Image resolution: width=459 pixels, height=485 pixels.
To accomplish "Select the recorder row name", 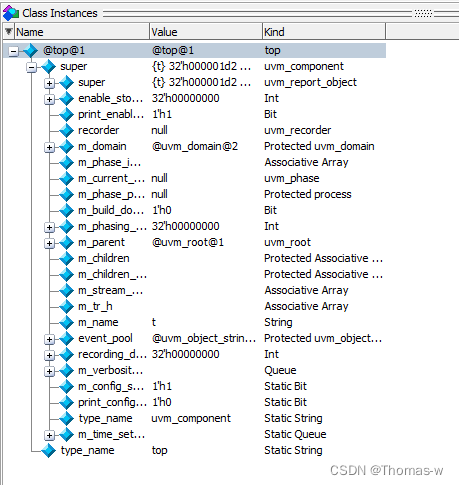I will tap(98, 130).
